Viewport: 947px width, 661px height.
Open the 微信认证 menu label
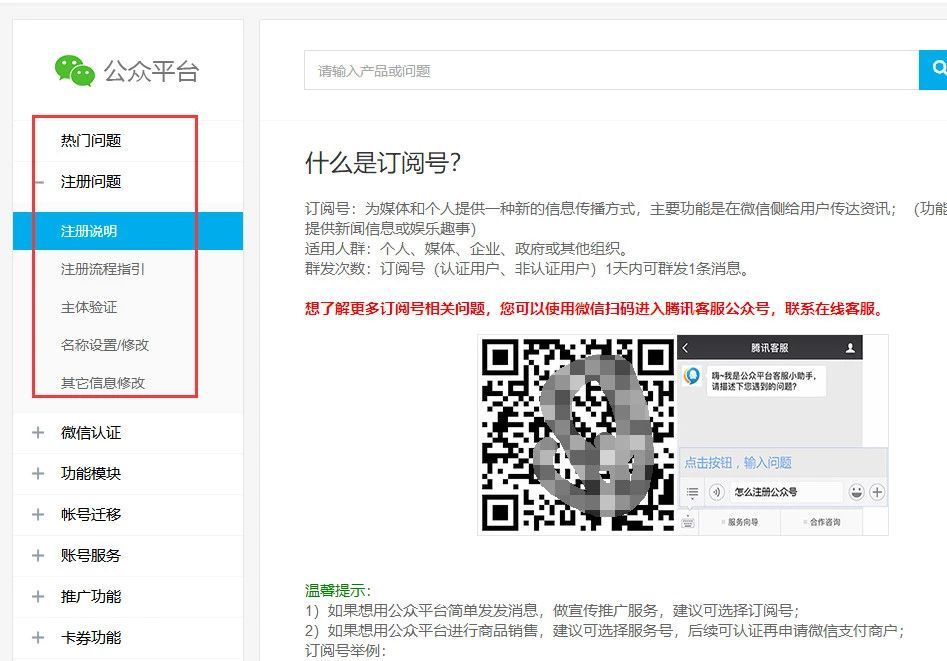pos(91,433)
